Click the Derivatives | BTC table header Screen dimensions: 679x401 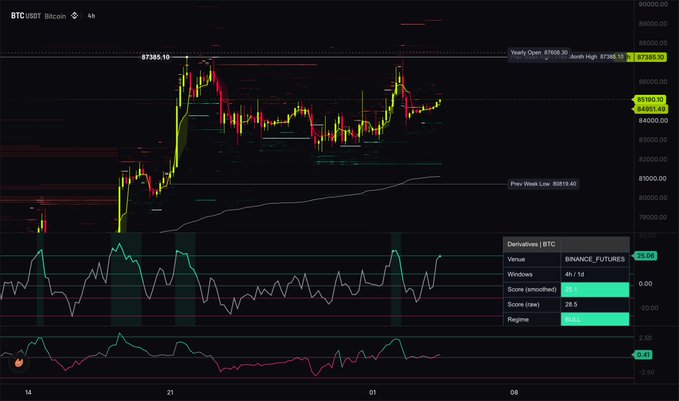click(x=566, y=244)
